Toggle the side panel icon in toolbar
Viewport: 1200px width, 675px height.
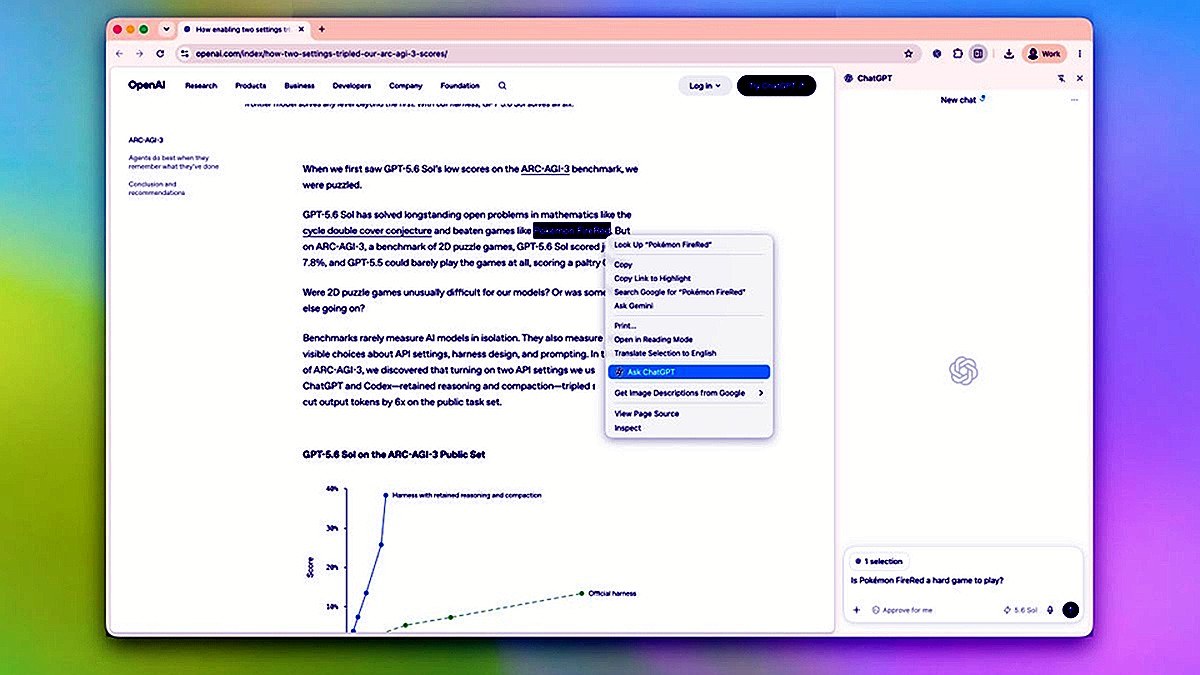pyautogui.click(x=979, y=53)
